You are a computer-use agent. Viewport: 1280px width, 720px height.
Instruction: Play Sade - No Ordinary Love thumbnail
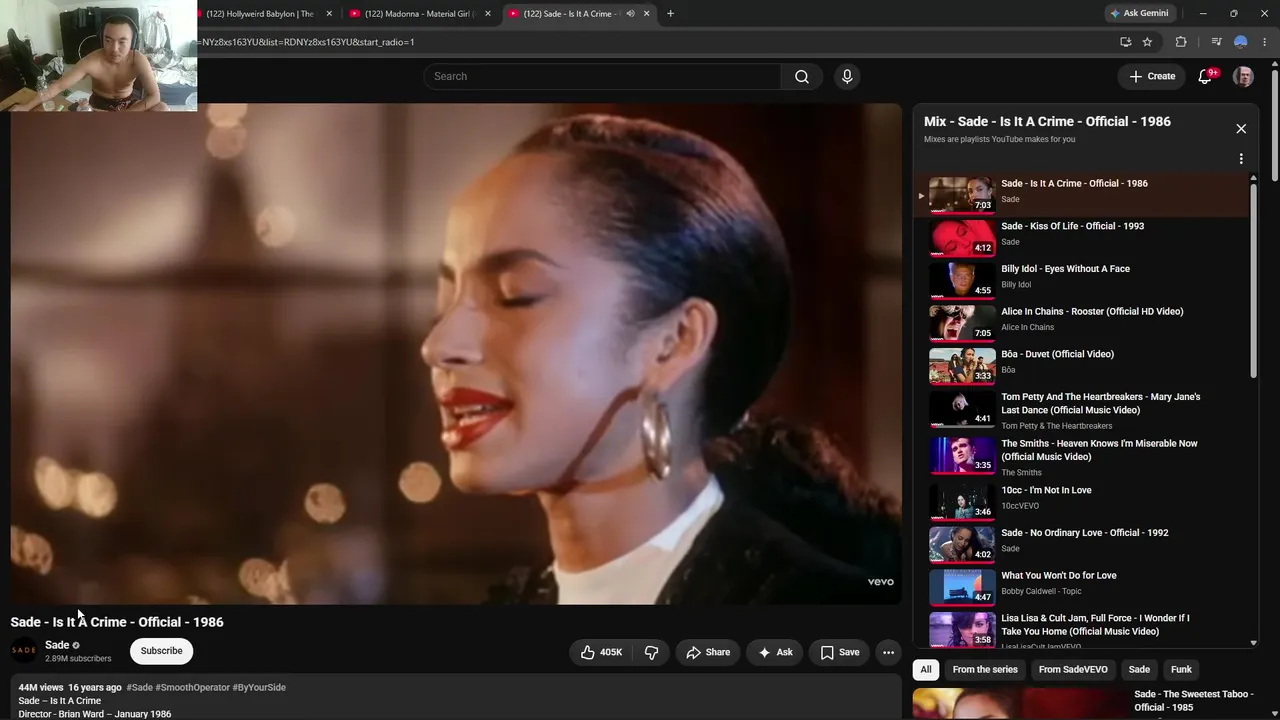963,545
